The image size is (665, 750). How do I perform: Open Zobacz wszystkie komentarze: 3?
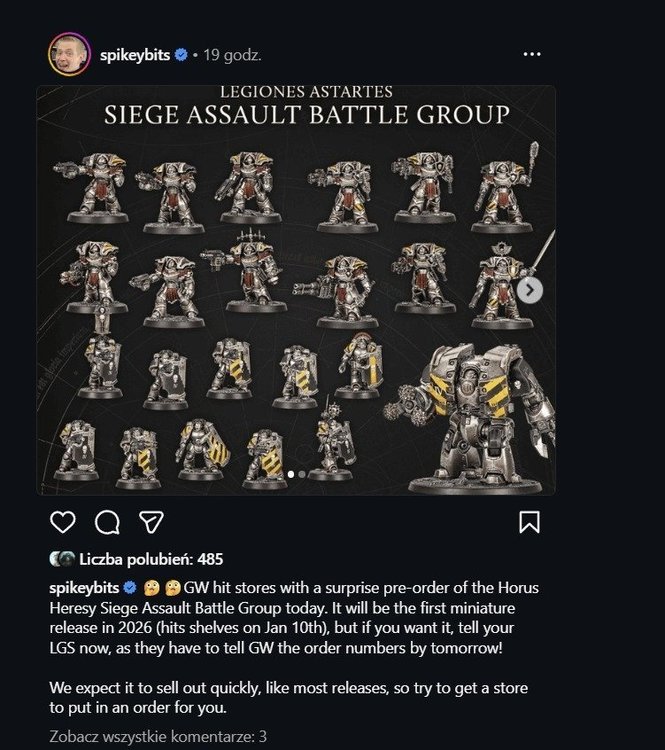click(158, 736)
